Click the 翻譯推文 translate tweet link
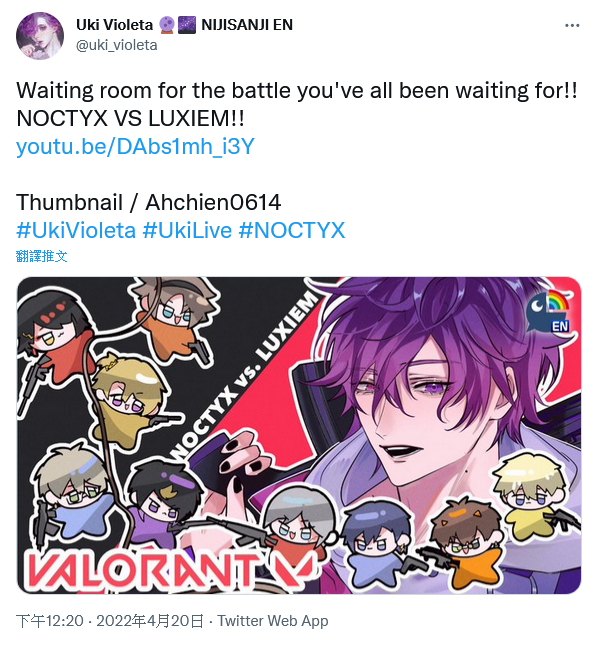The width and height of the screenshot is (598, 646). click(41, 256)
